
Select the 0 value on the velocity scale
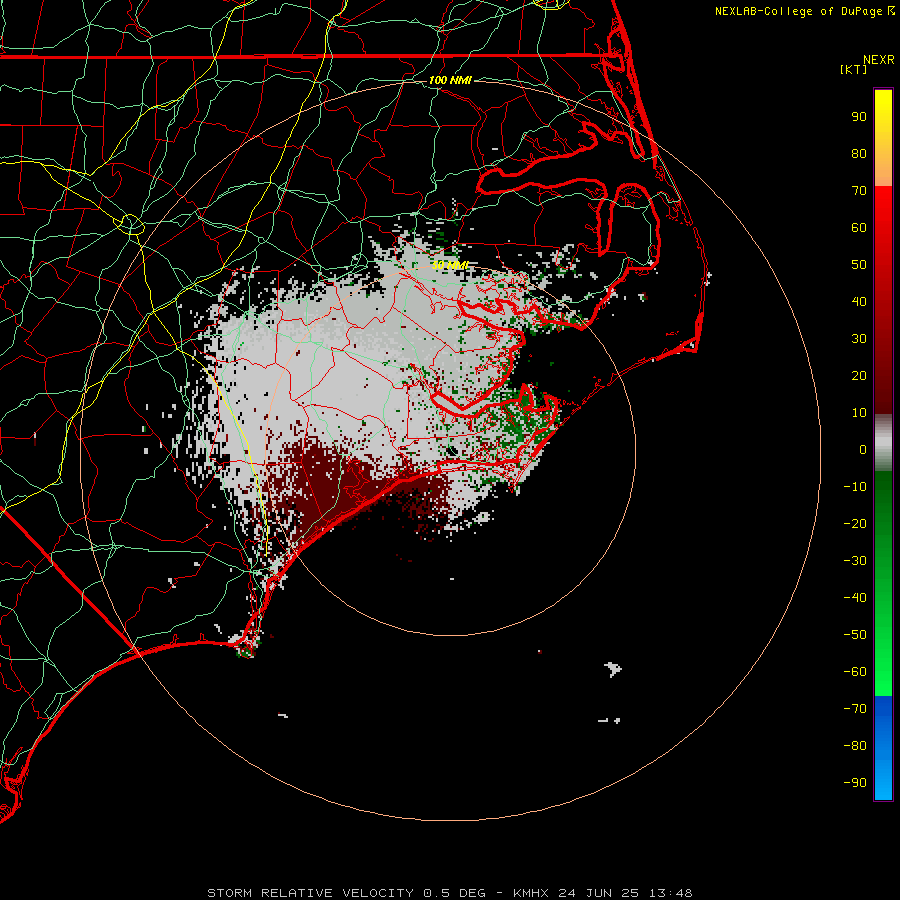863,450
